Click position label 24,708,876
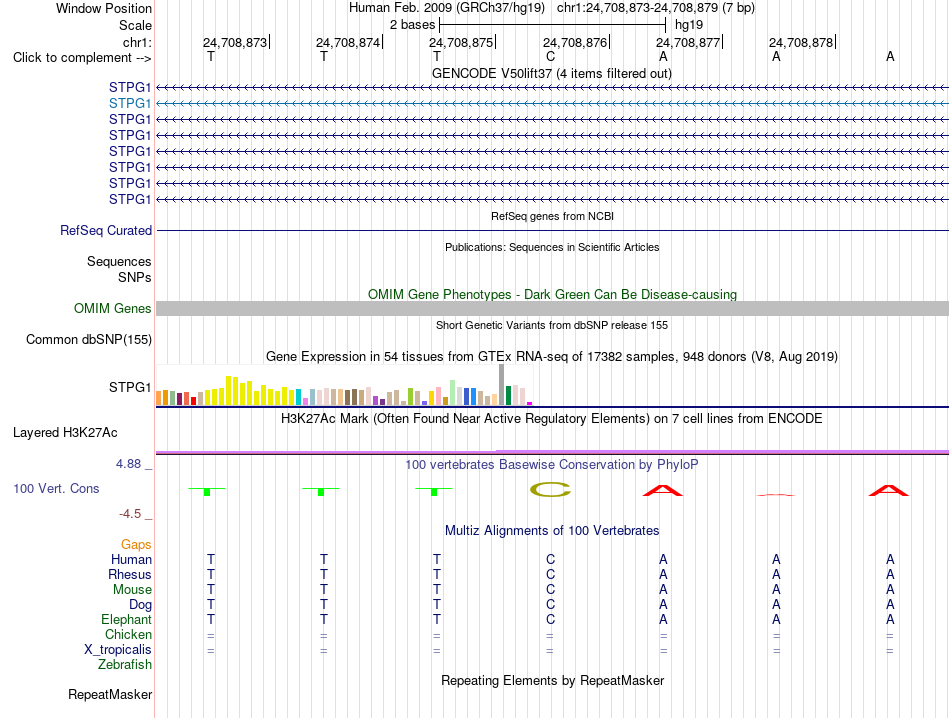The height and width of the screenshot is (718, 950). coord(575,42)
